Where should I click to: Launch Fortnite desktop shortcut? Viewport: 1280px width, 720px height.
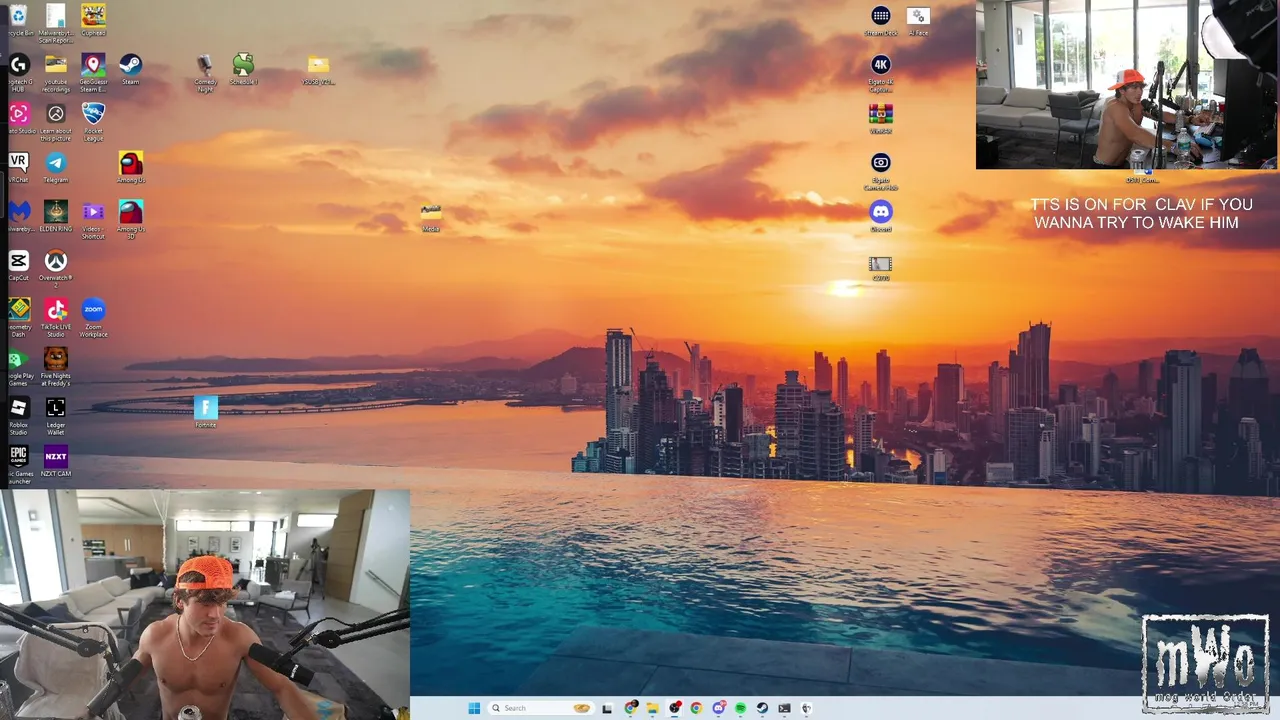[206, 412]
